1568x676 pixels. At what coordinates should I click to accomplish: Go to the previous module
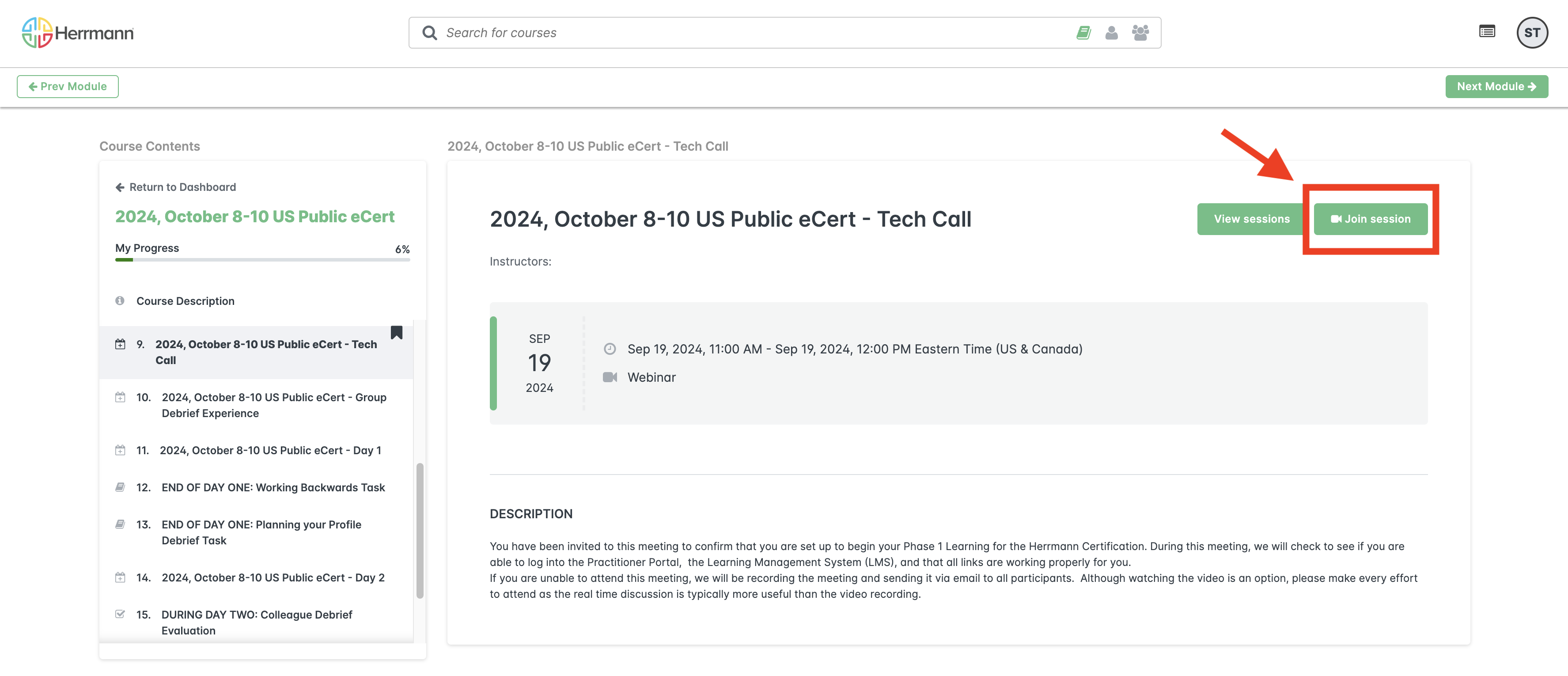click(x=68, y=87)
